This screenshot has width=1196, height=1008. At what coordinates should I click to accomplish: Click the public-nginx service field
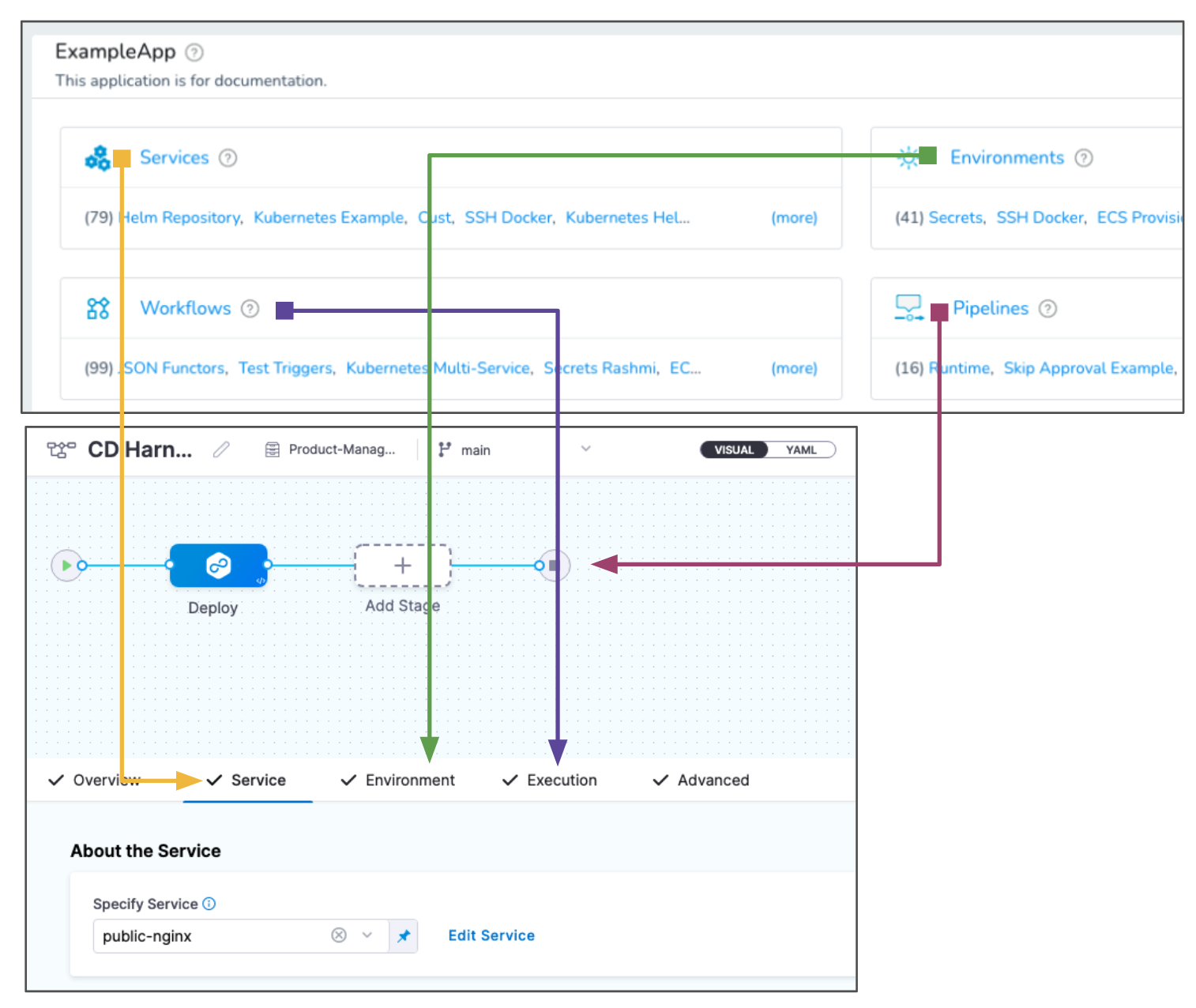click(x=241, y=936)
